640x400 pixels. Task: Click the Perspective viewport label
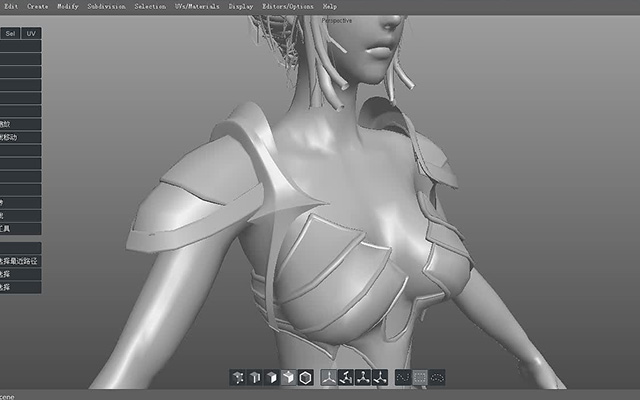(337, 20)
